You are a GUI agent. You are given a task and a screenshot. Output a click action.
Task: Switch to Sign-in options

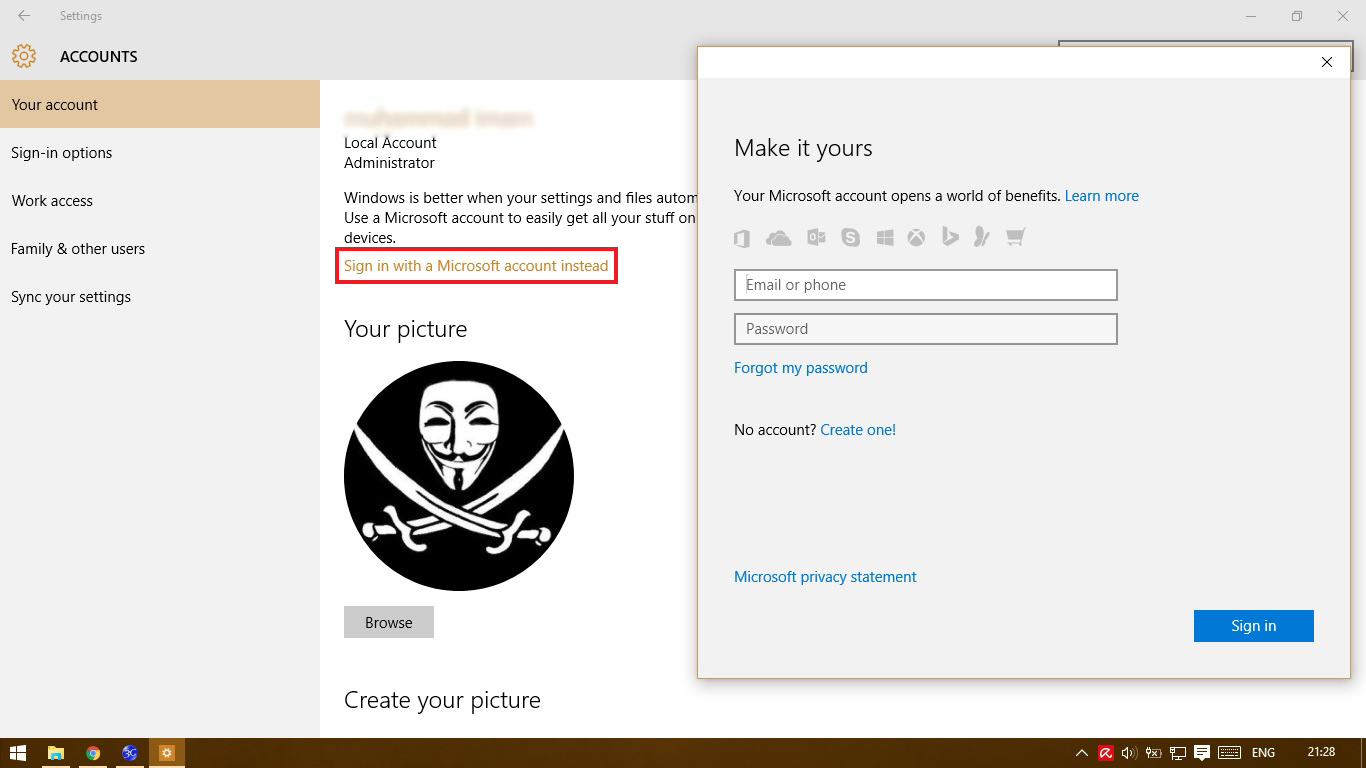click(61, 152)
